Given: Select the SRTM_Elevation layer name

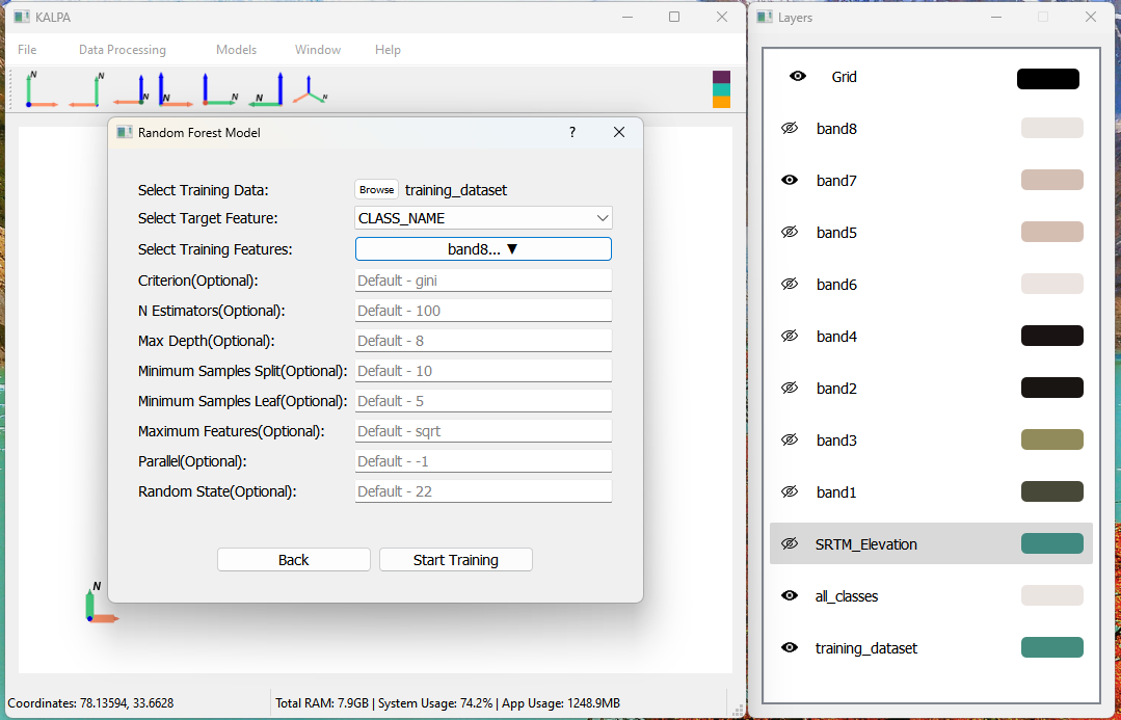Looking at the screenshot, I should pyautogui.click(x=866, y=544).
